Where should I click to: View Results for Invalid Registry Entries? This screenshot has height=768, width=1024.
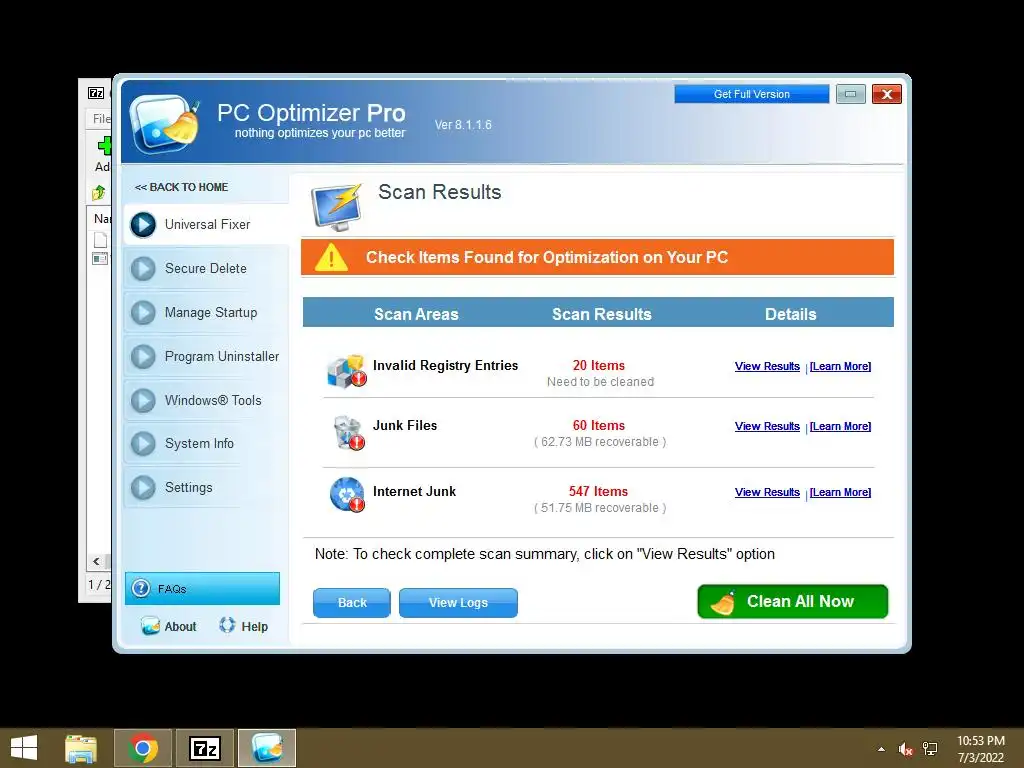click(x=767, y=366)
